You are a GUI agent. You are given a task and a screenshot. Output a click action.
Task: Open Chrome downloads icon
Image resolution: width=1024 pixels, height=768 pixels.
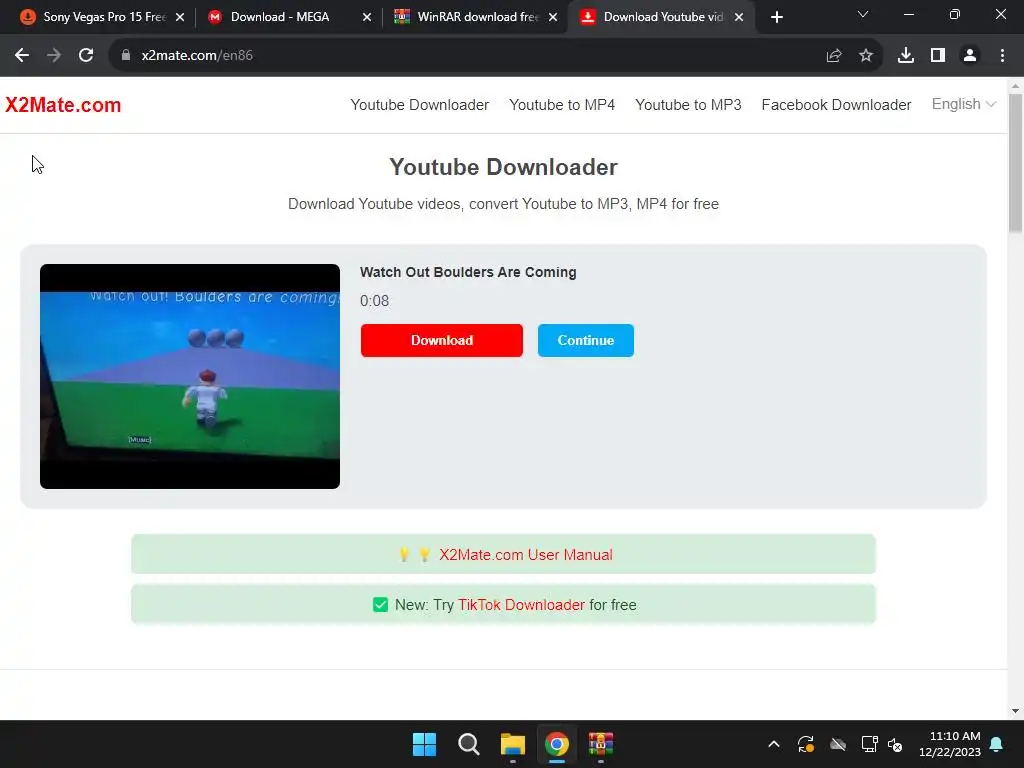[906, 56]
